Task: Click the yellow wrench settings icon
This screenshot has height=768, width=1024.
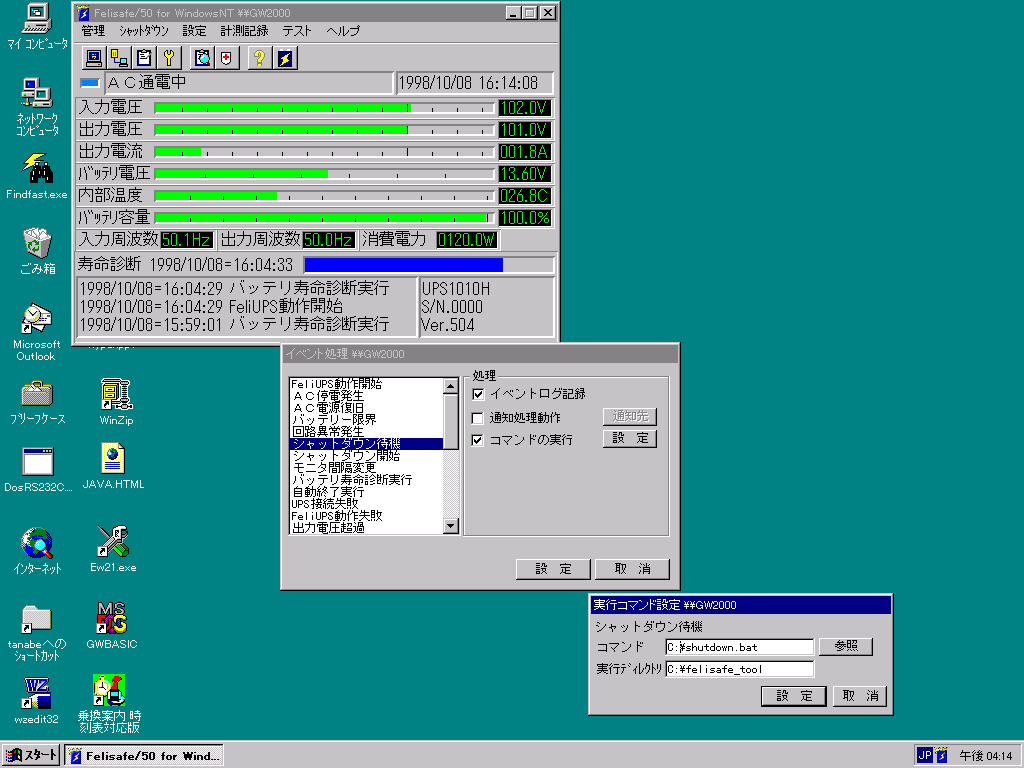Action: coord(170,58)
